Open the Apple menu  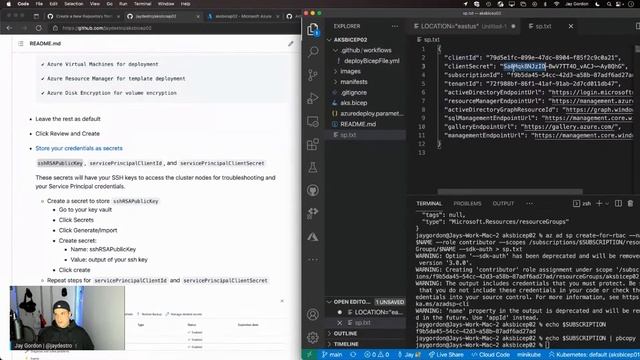(8, 4)
